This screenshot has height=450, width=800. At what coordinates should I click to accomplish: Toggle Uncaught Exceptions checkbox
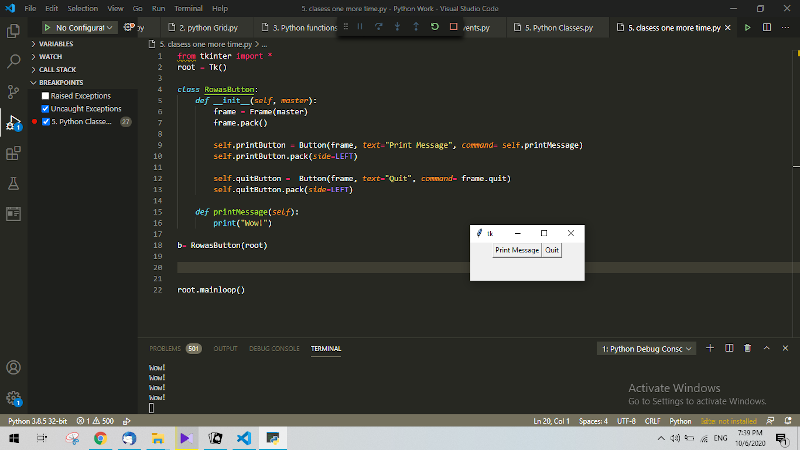[x=45, y=109]
